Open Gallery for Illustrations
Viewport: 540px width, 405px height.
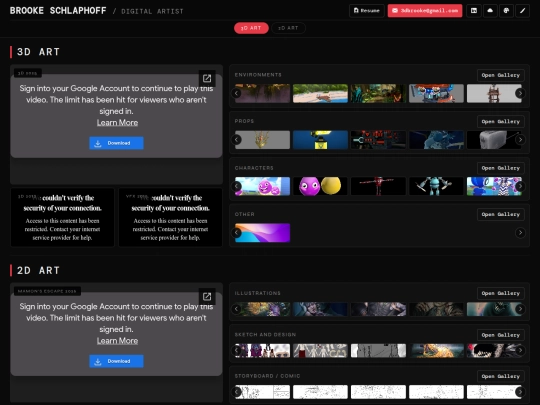pos(501,293)
